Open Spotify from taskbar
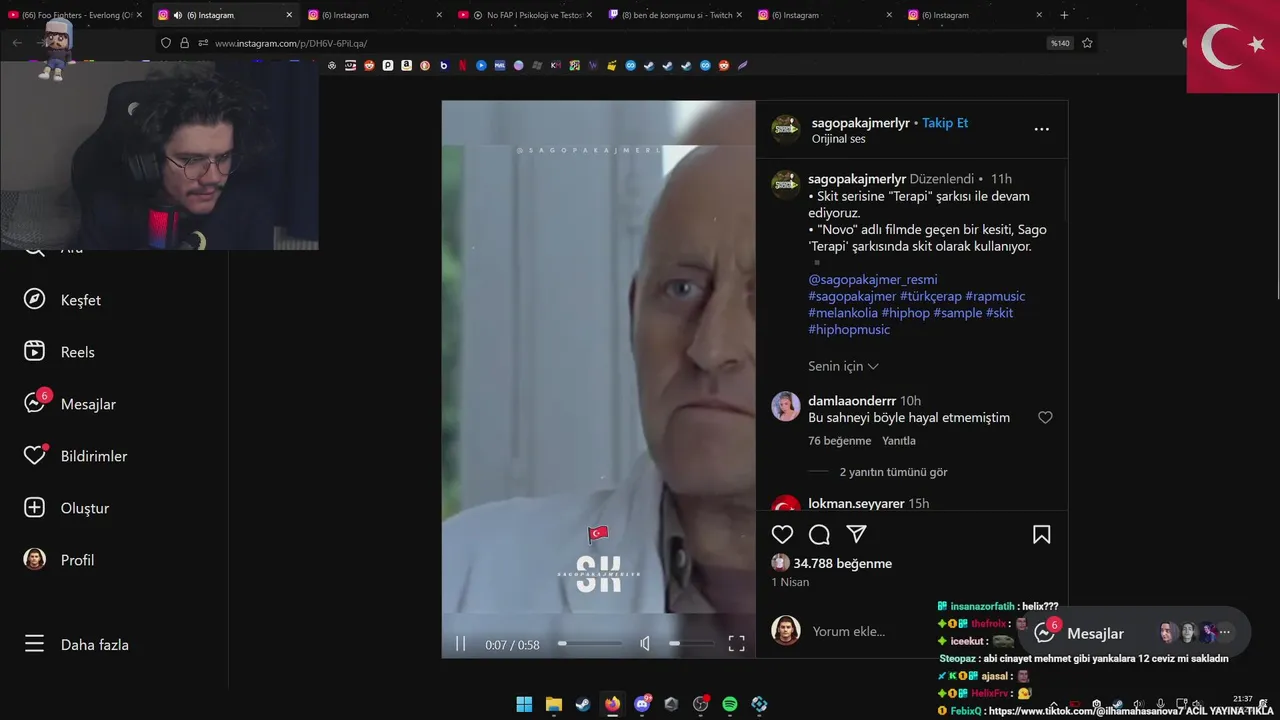Image resolution: width=1280 pixels, height=720 pixels. (730, 704)
